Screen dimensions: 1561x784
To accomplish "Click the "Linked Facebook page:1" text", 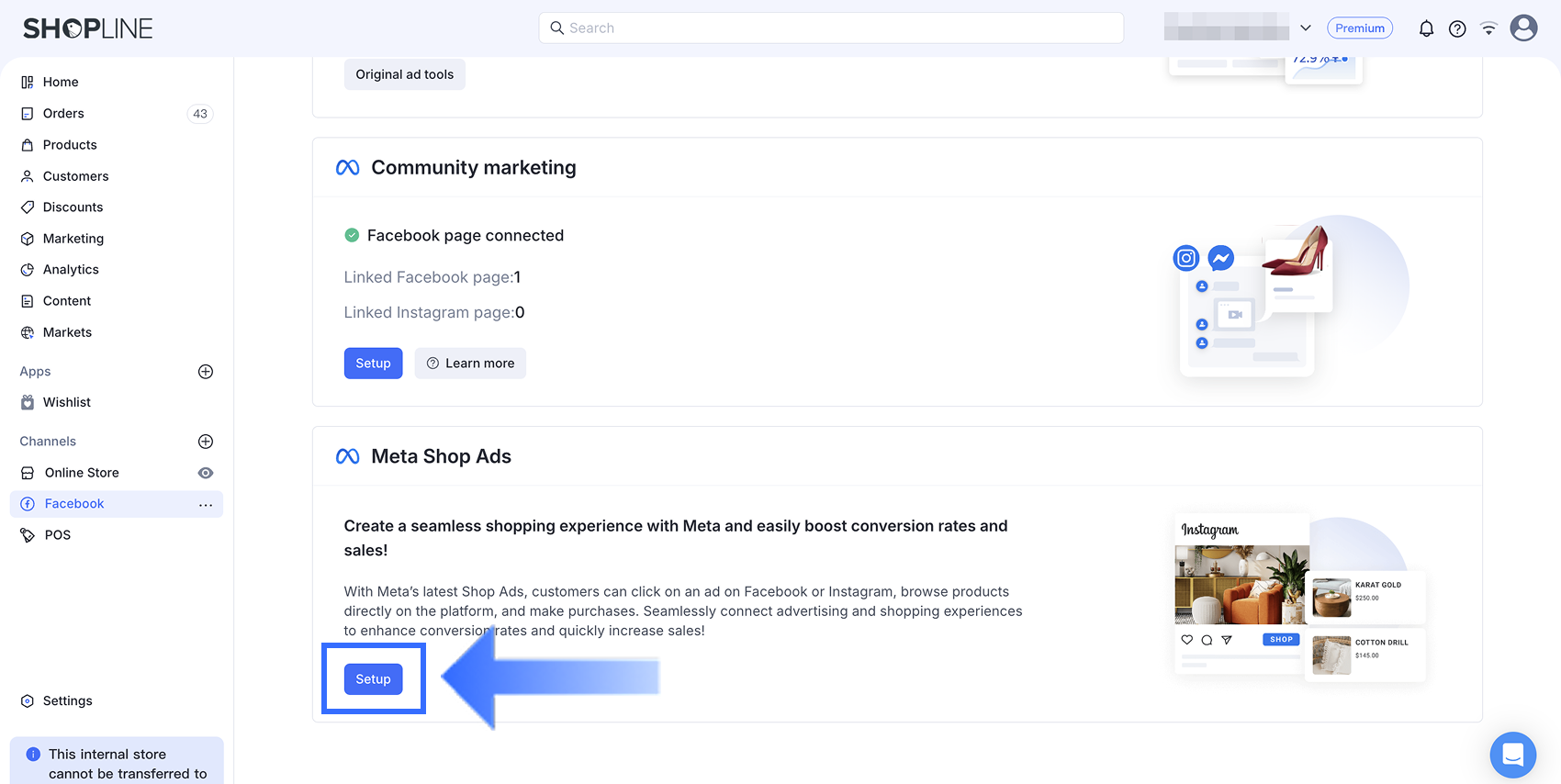I will [x=432, y=277].
